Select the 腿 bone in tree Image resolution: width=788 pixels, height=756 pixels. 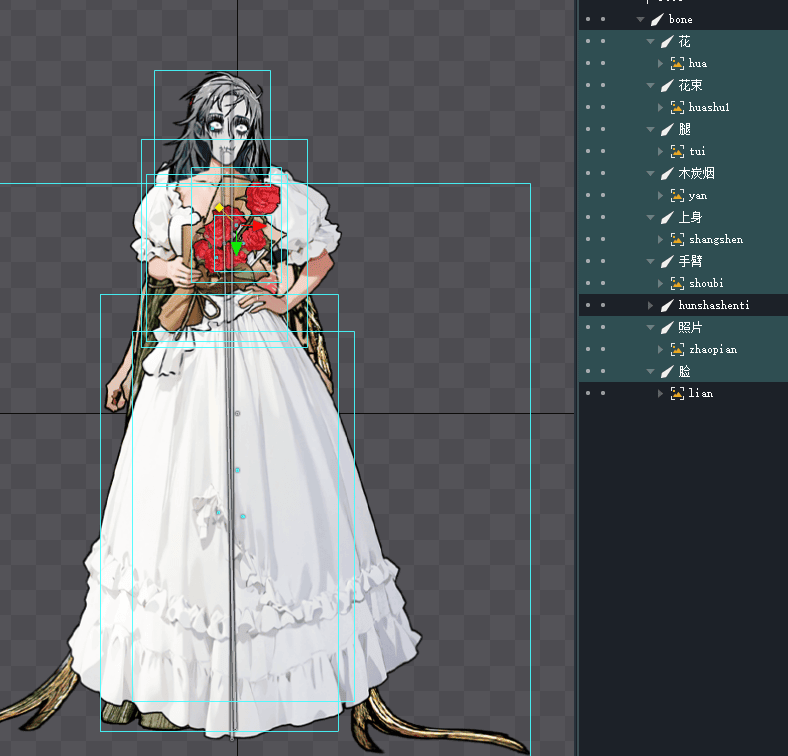(684, 130)
